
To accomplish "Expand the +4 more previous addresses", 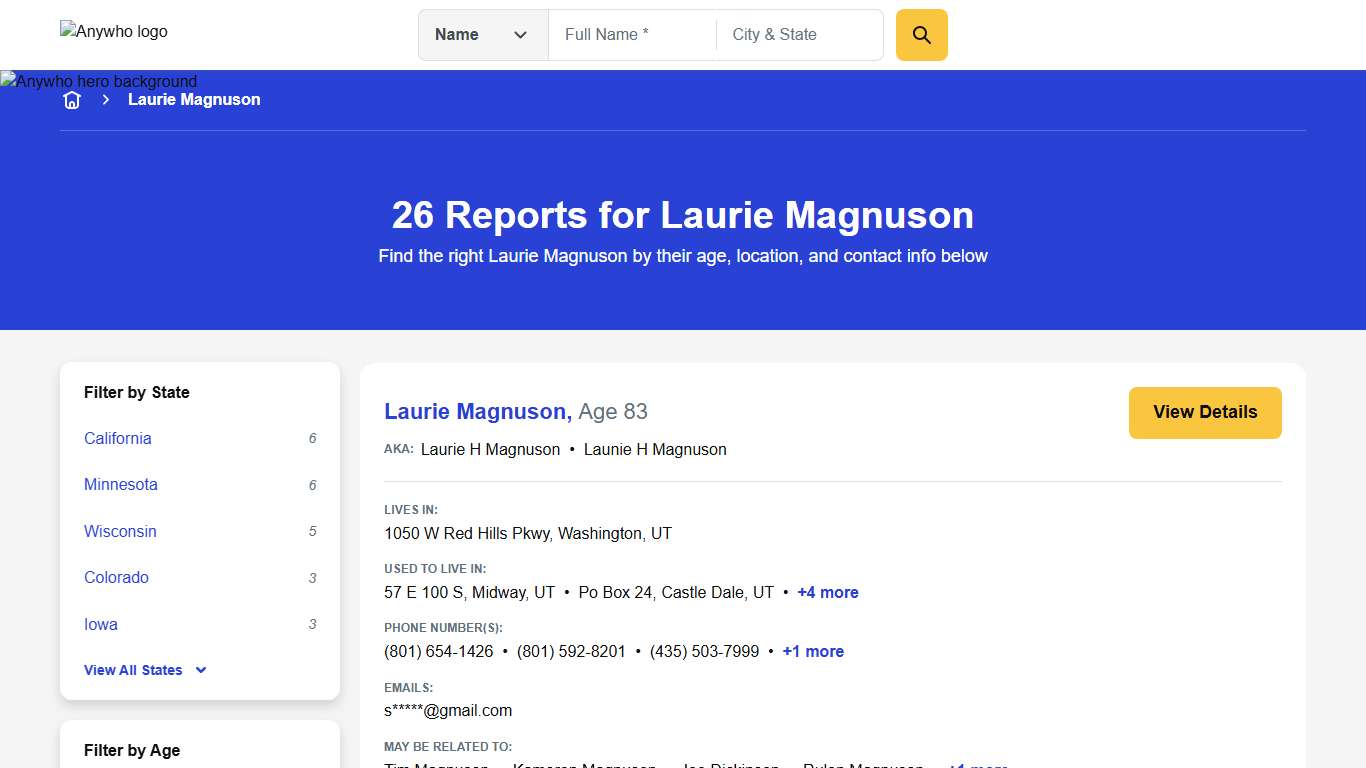I will (827, 592).
